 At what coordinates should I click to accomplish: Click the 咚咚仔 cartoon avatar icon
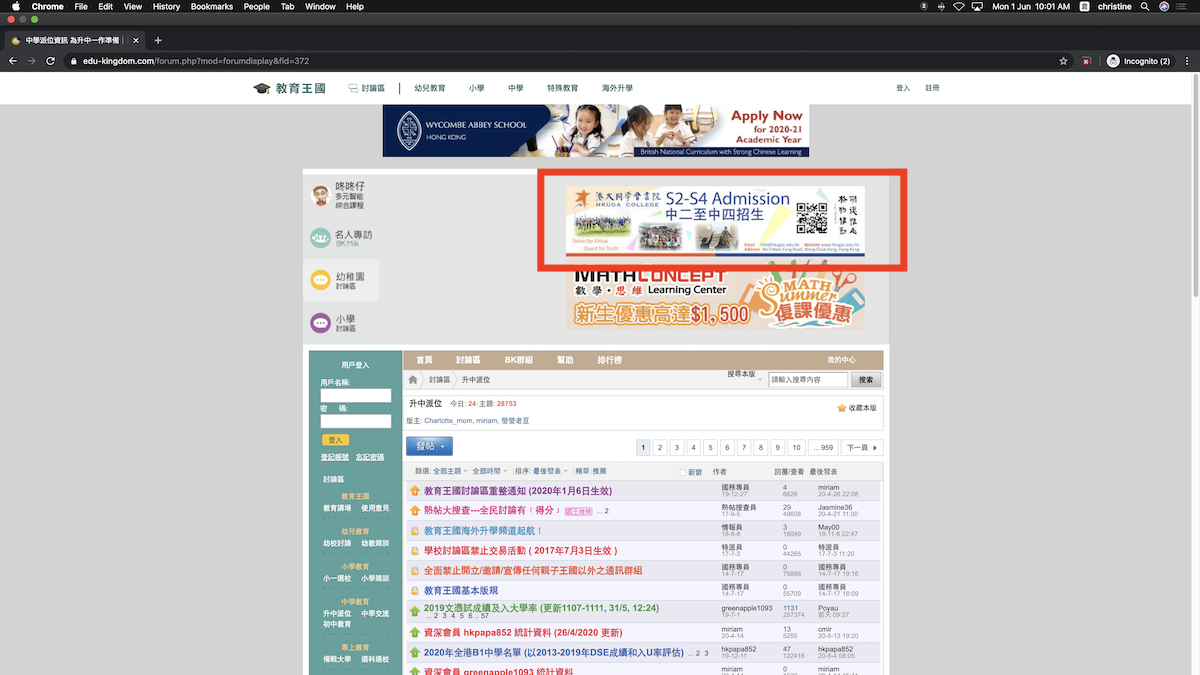tap(320, 195)
